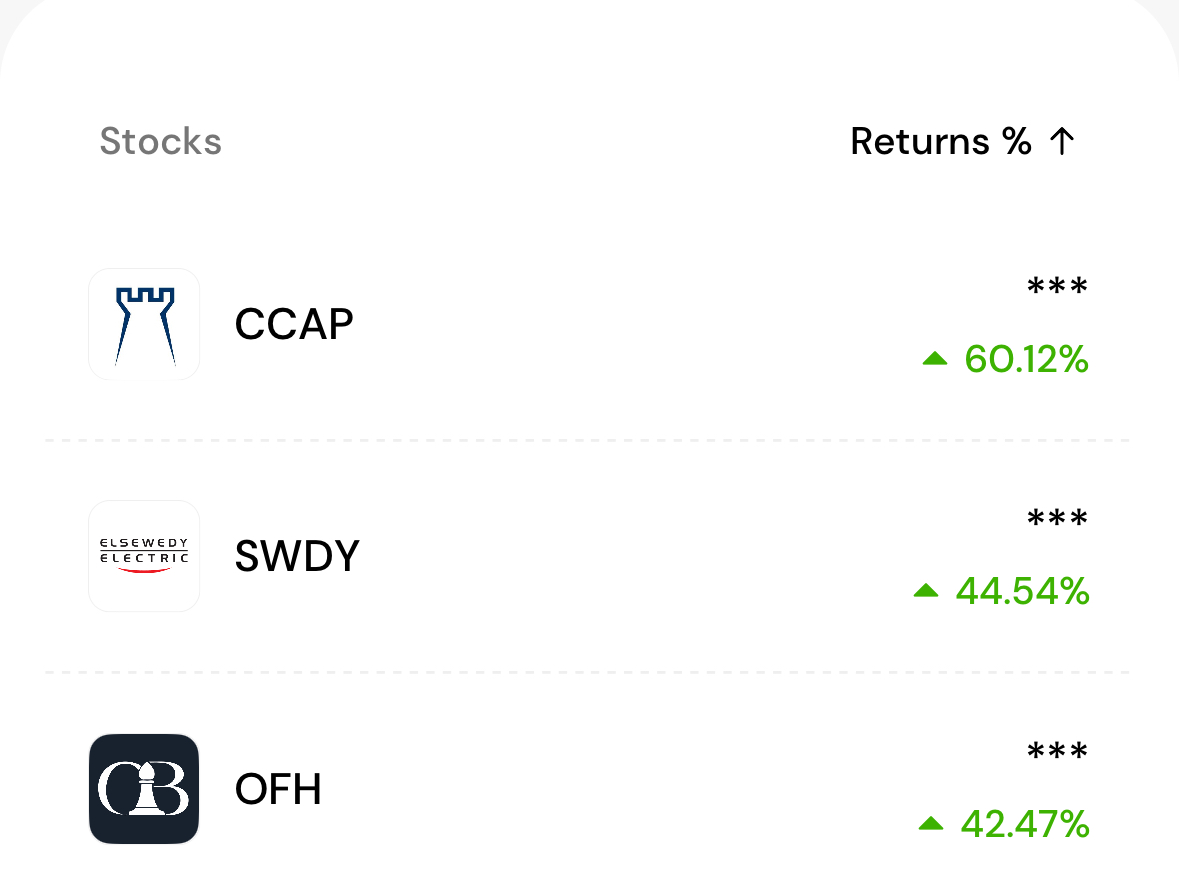Reveal hidden value asterisks for SWDY
The height and width of the screenshot is (890, 1179).
[x=1057, y=519]
